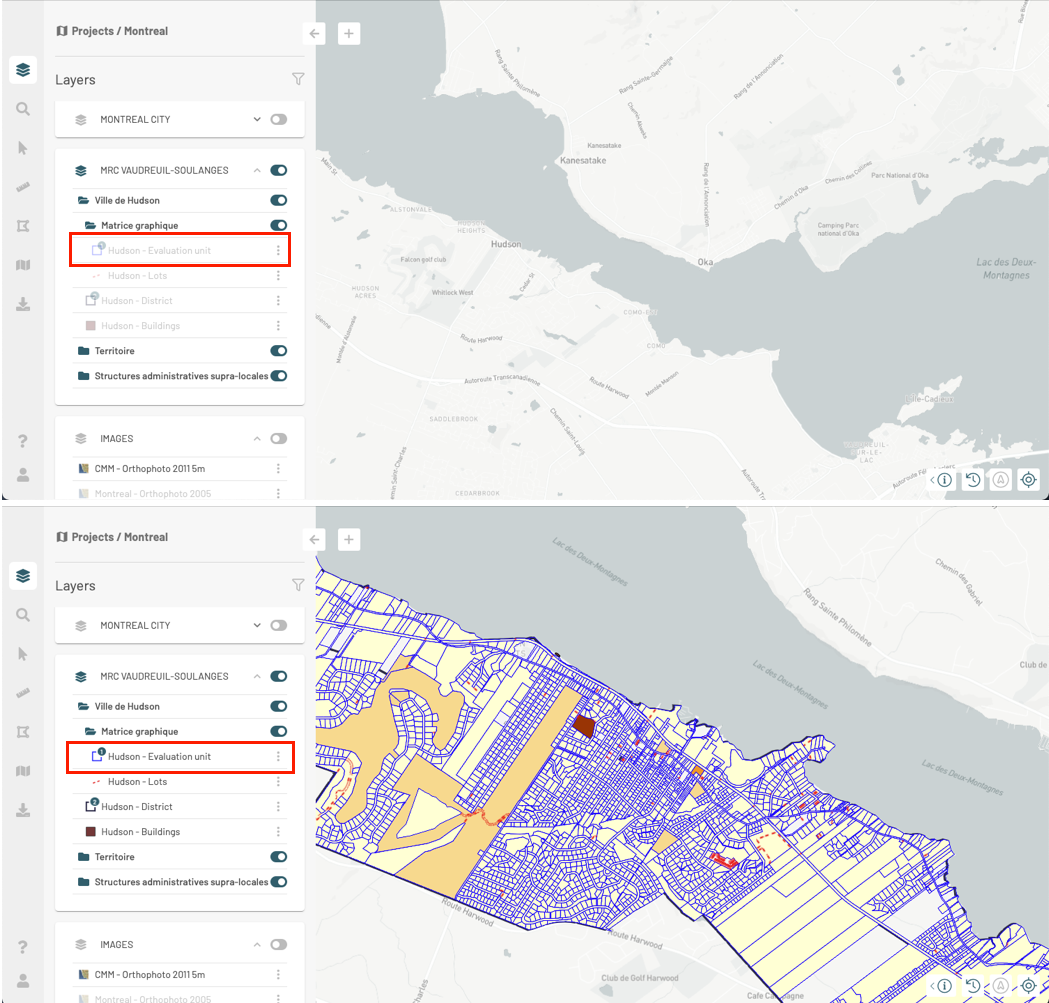
Task: Open the history clock icon on the upper grey map
Action: (972, 480)
